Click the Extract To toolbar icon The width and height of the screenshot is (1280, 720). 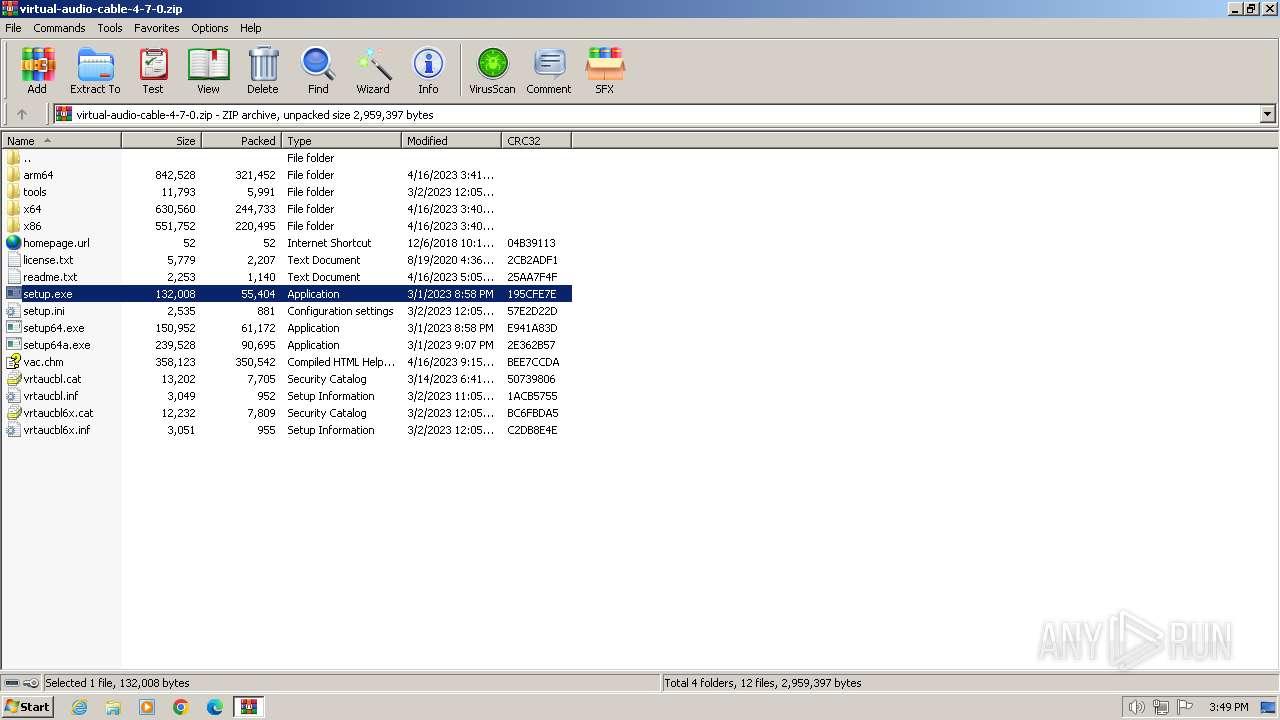click(x=95, y=70)
